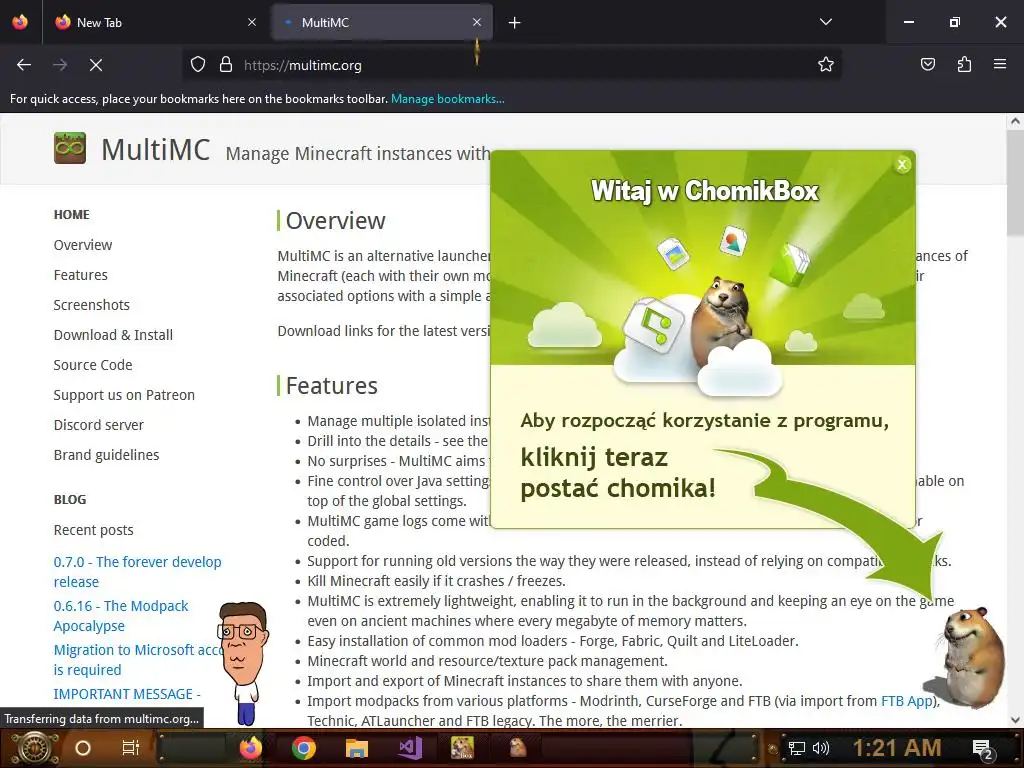
Task: Open Task View on taskbar
Action: (131, 748)
